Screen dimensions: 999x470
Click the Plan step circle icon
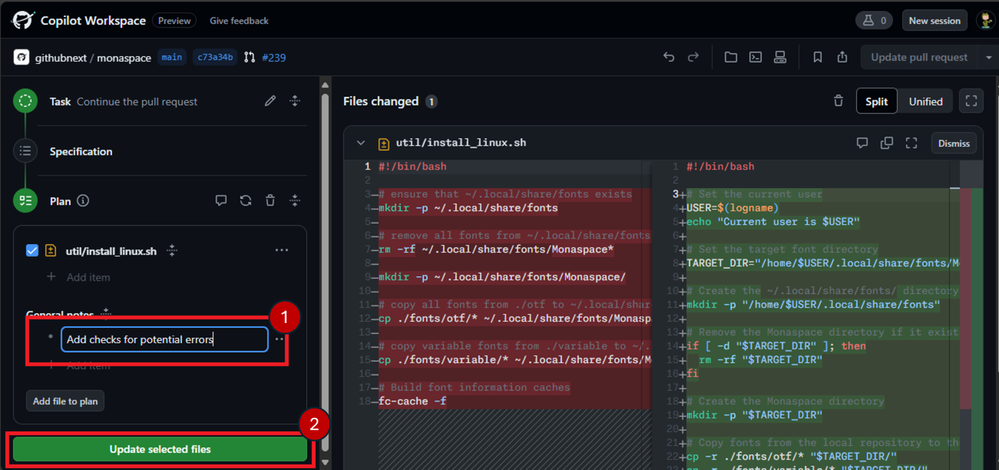(25, 201)
